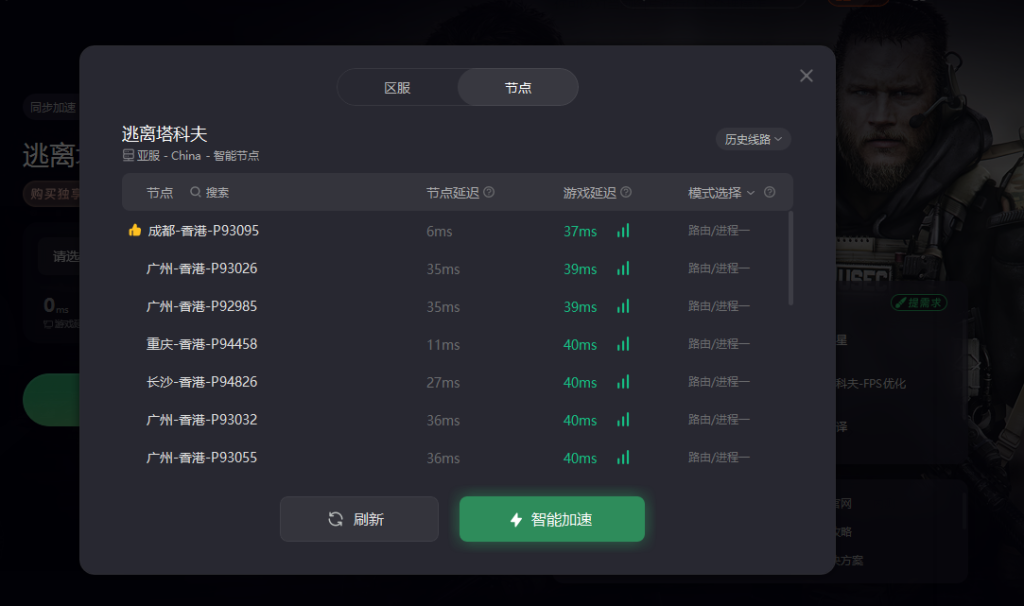This screenshot has width=1024, height=606.
Task: Open help icon beside 模式选择
Action: click(770, 192)
